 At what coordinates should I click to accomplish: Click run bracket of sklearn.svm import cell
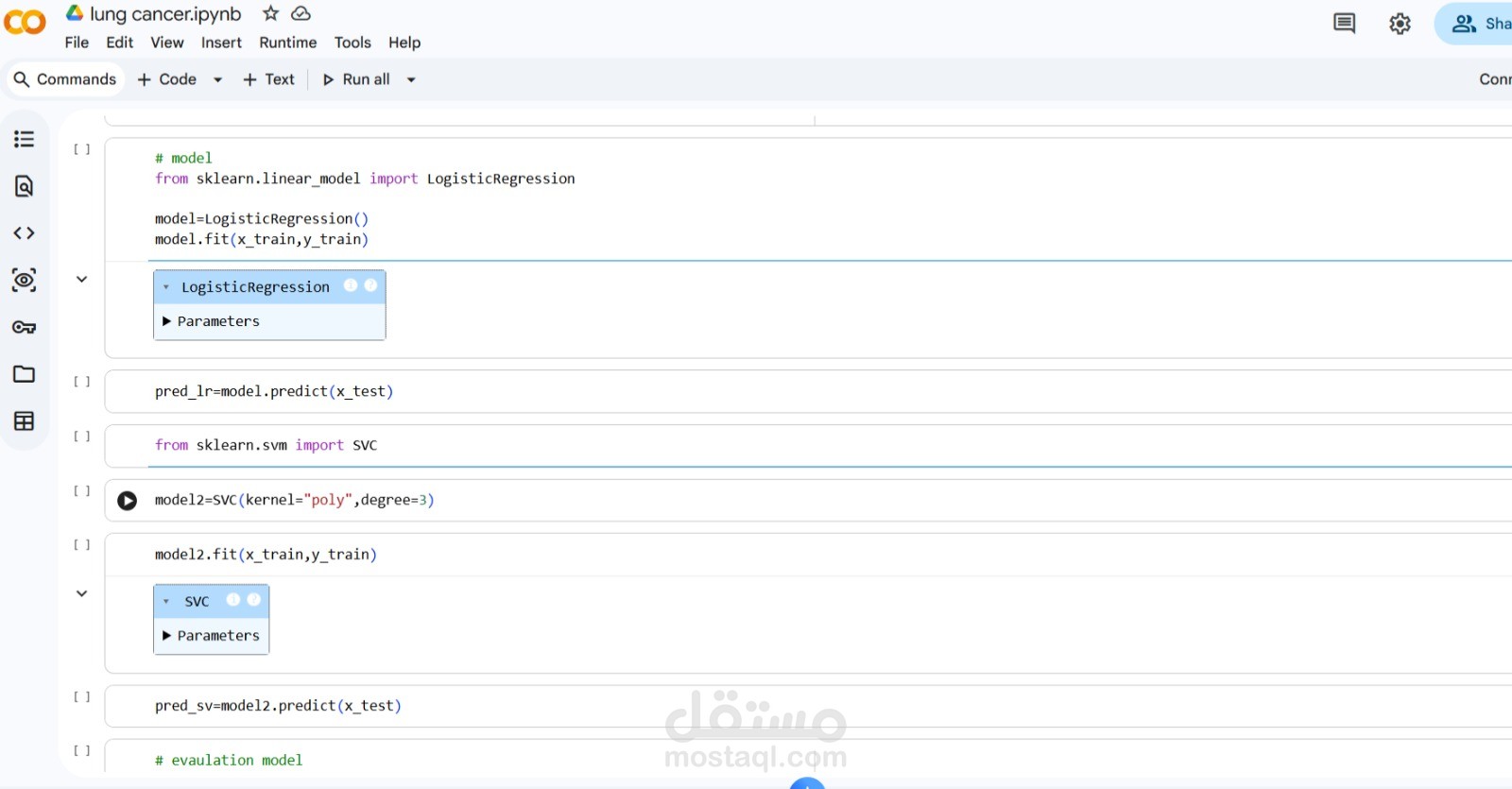[82, 437]
